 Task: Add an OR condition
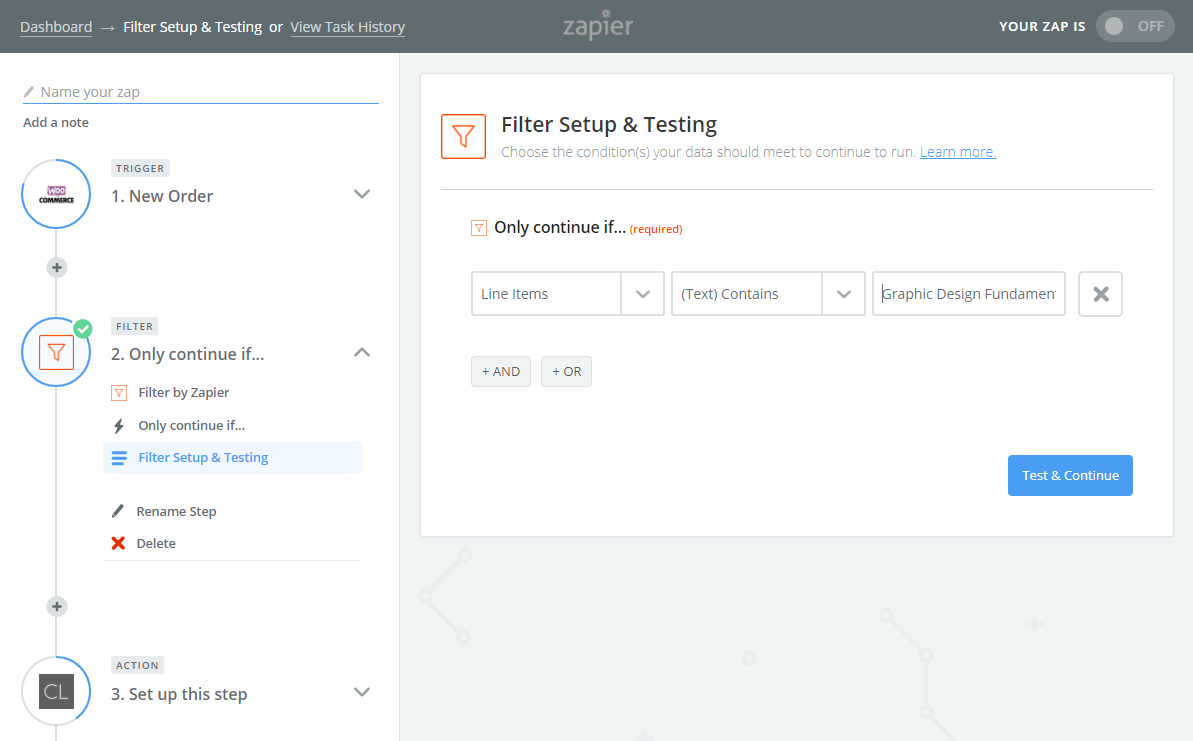pos(566,371)
